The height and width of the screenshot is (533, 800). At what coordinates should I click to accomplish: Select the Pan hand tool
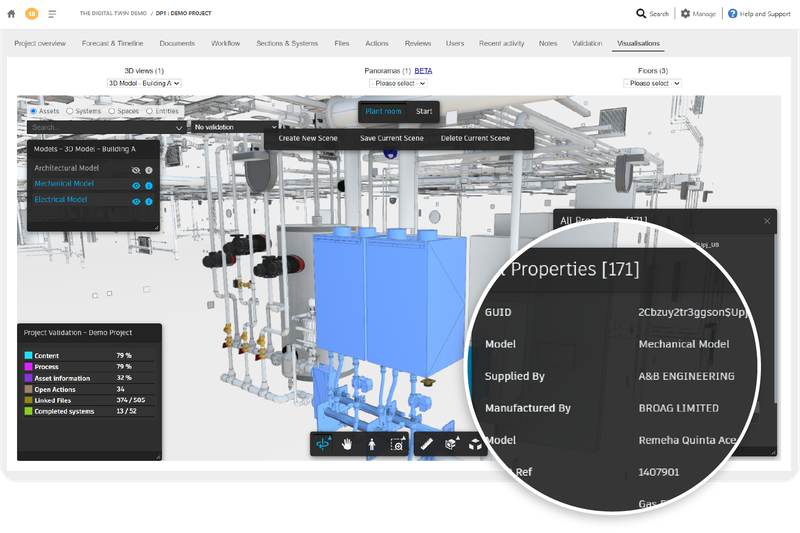tap(347, 444)
